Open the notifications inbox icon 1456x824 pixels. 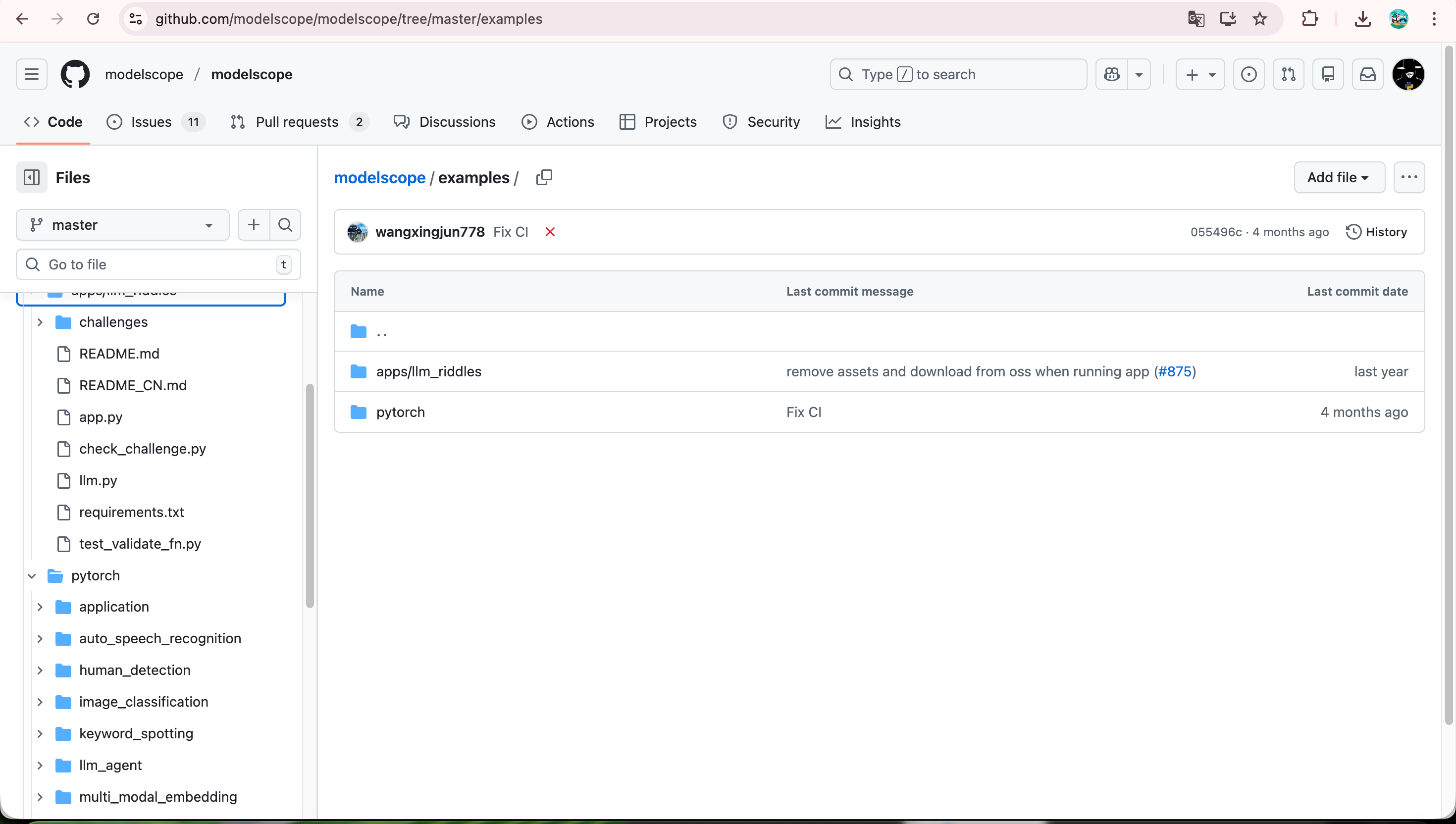pos(1367,74)
